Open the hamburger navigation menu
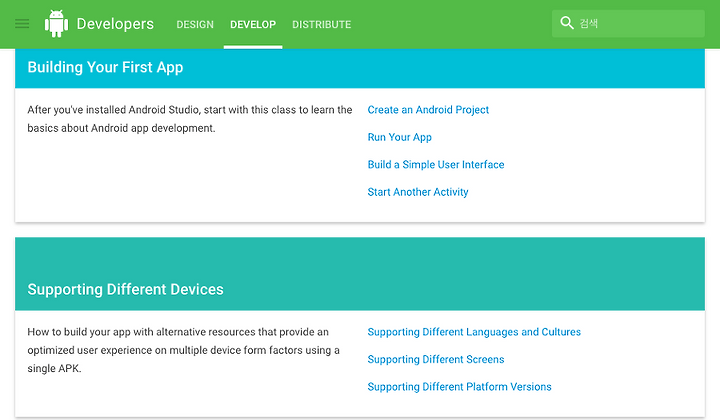 (x=22, y=24)
